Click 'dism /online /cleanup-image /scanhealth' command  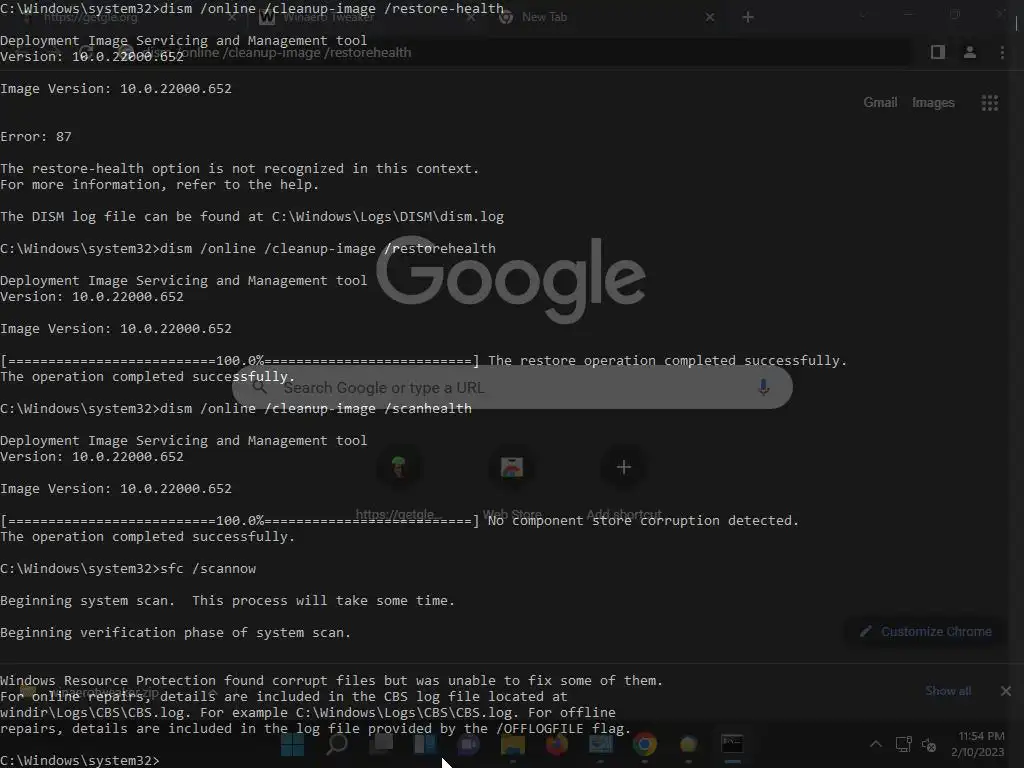[x=315, y=409]
